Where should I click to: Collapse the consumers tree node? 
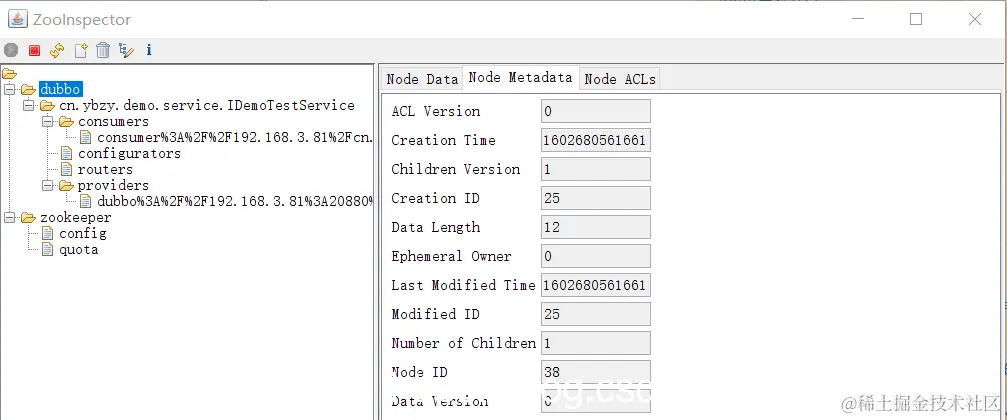click(48, 121)
